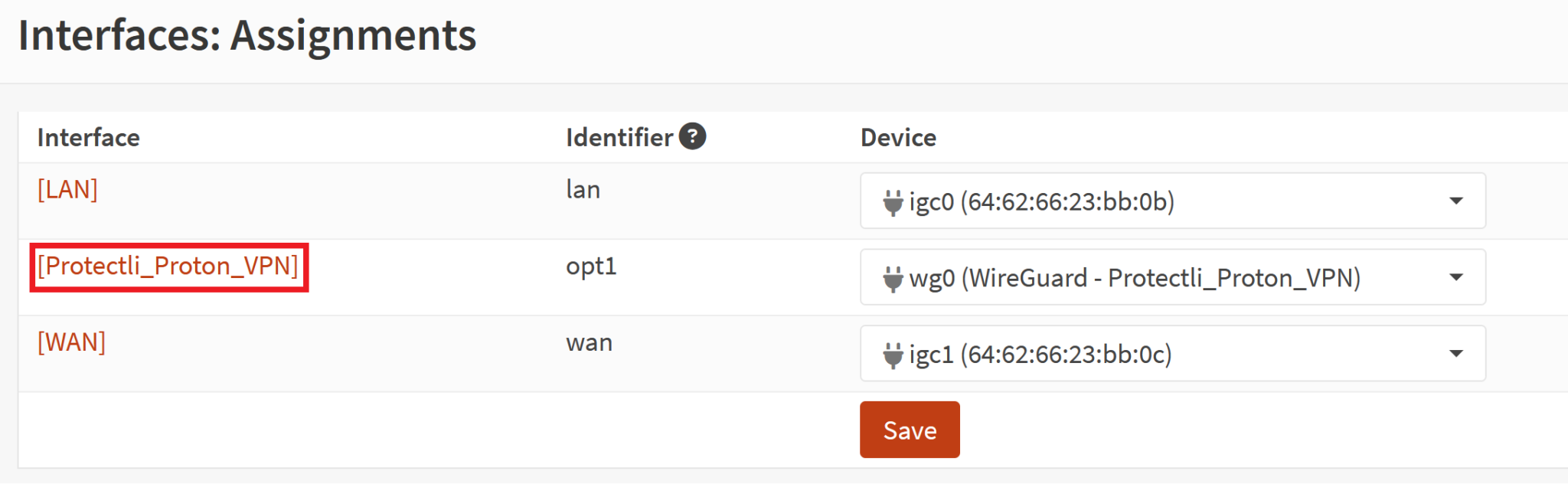The image size is (1568, 484).
Task: Open the [LAN] interface settings link
Action: coord(67,190)
